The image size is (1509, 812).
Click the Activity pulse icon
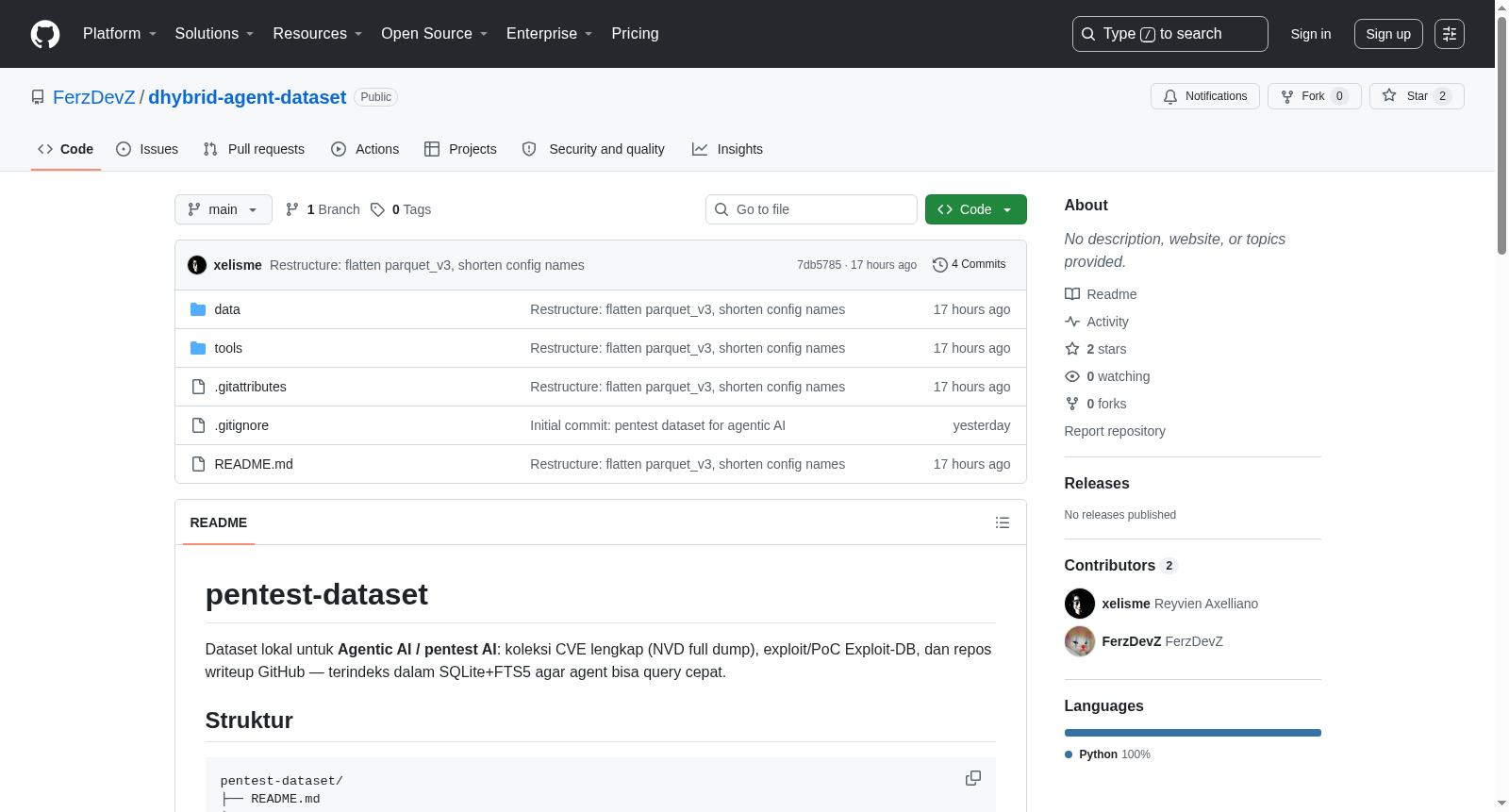1072,322
